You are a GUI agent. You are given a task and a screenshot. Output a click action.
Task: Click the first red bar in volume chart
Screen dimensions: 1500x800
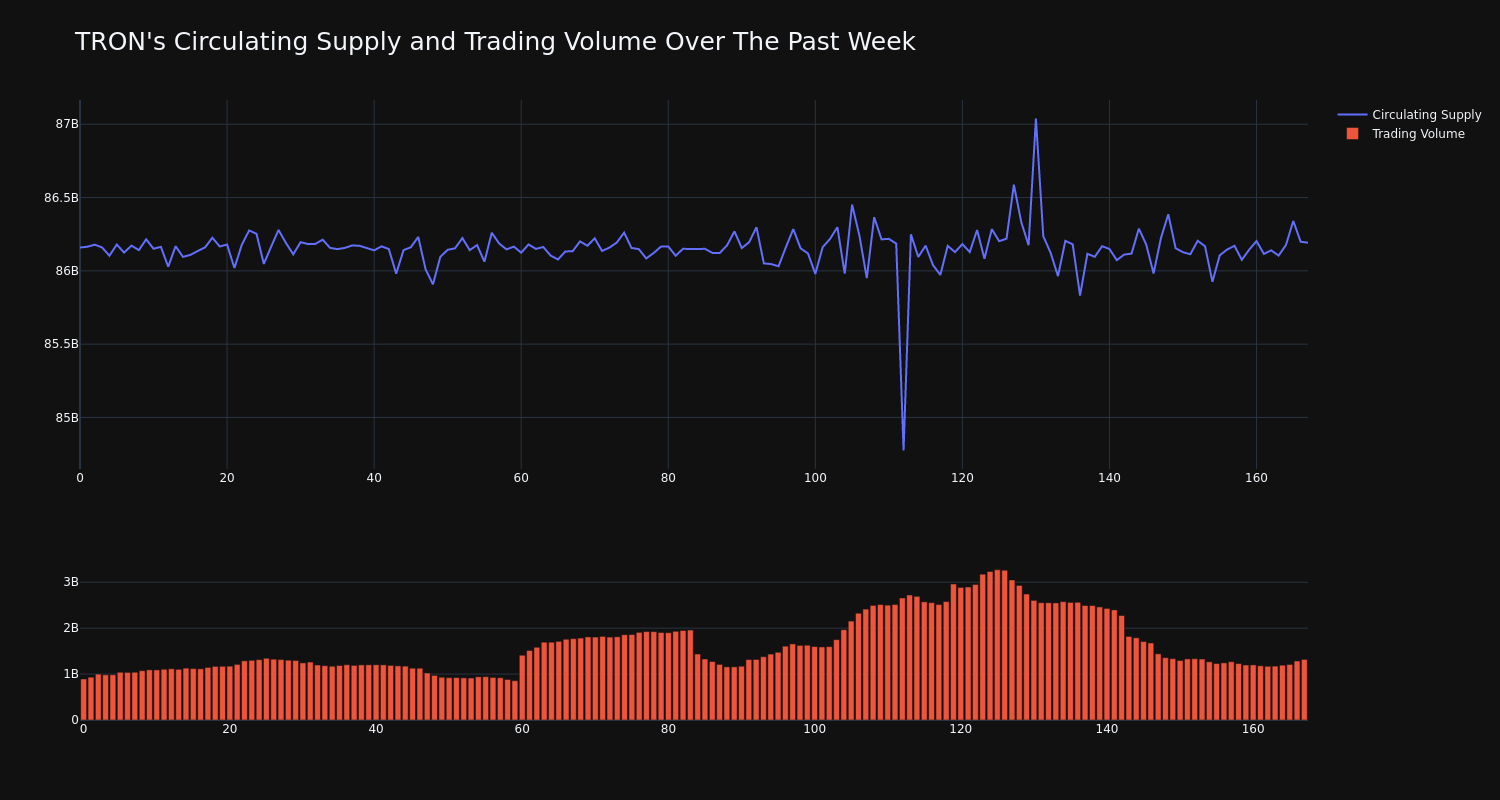(84, 699)
